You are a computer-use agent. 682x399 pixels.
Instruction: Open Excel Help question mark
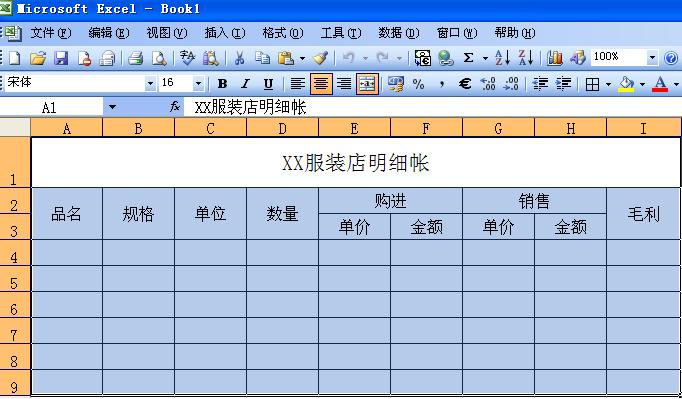point(671,58)
